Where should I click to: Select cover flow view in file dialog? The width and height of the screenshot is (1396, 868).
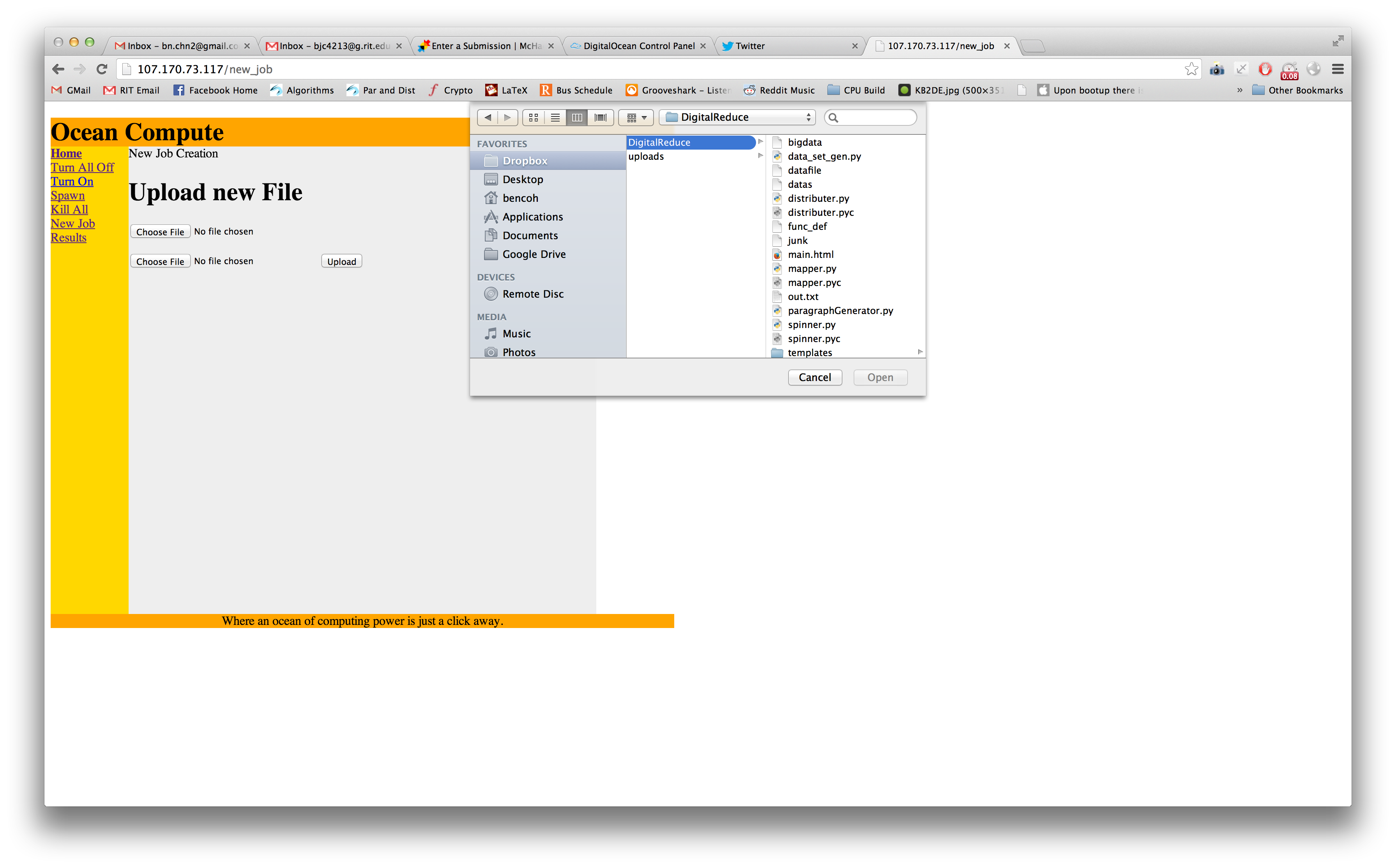click(600, 118)
